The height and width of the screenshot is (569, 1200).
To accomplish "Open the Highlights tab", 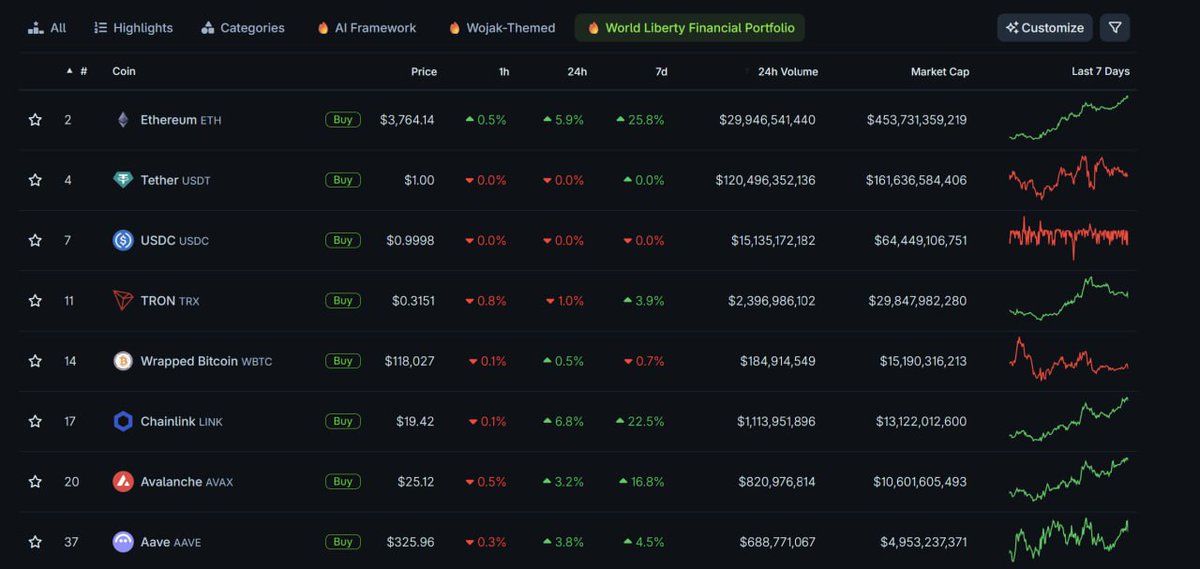I will tap(133, 28).
